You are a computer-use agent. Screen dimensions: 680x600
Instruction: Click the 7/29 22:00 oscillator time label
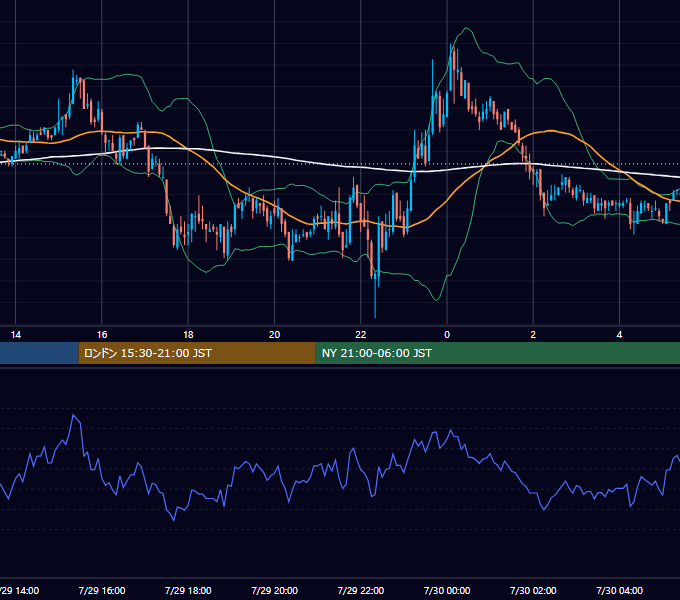pyautogui.click(x=361, y=590)
